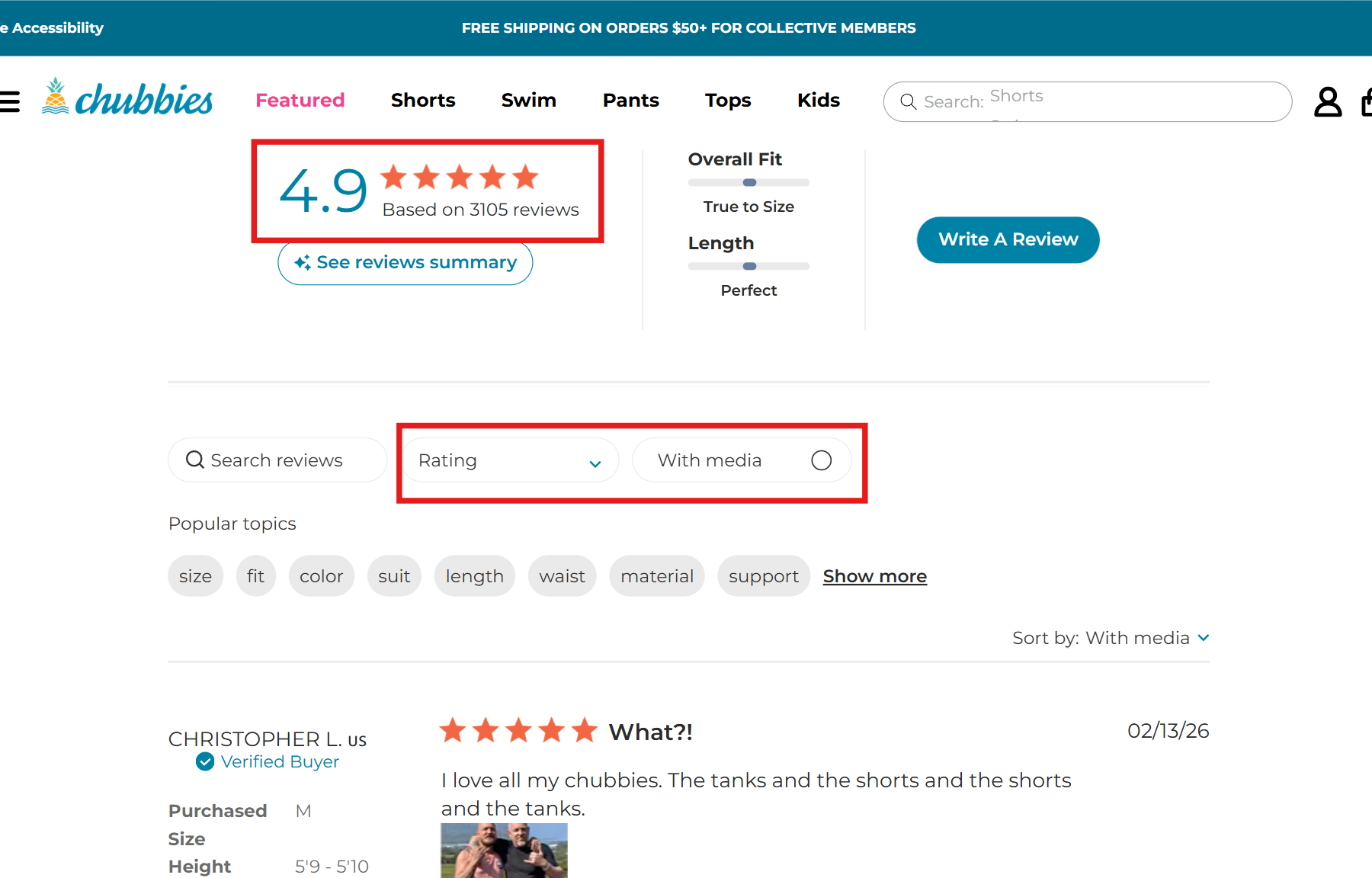Open the Shorts menu

click(x=423, y=101)
